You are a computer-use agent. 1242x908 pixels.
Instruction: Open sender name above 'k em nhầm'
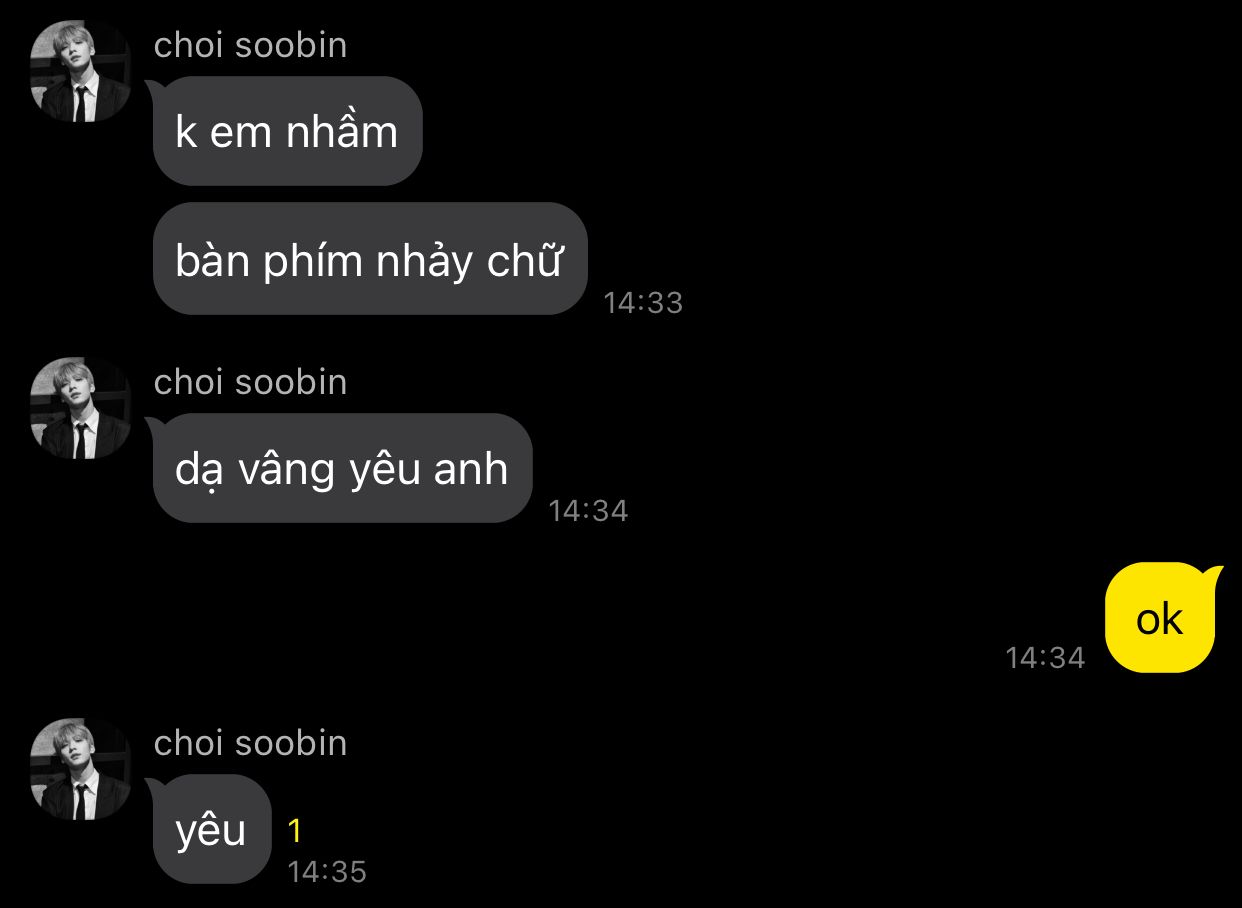pos(250,45)
